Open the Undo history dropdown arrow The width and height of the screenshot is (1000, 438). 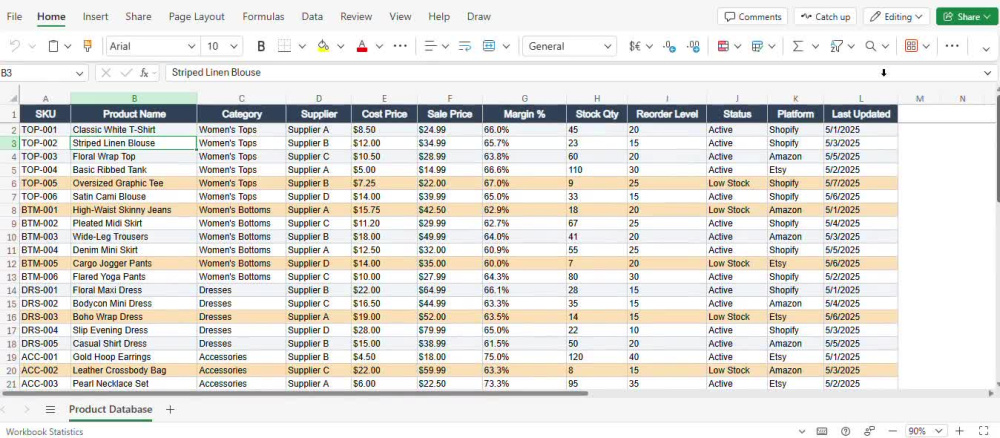click(33, 46)
